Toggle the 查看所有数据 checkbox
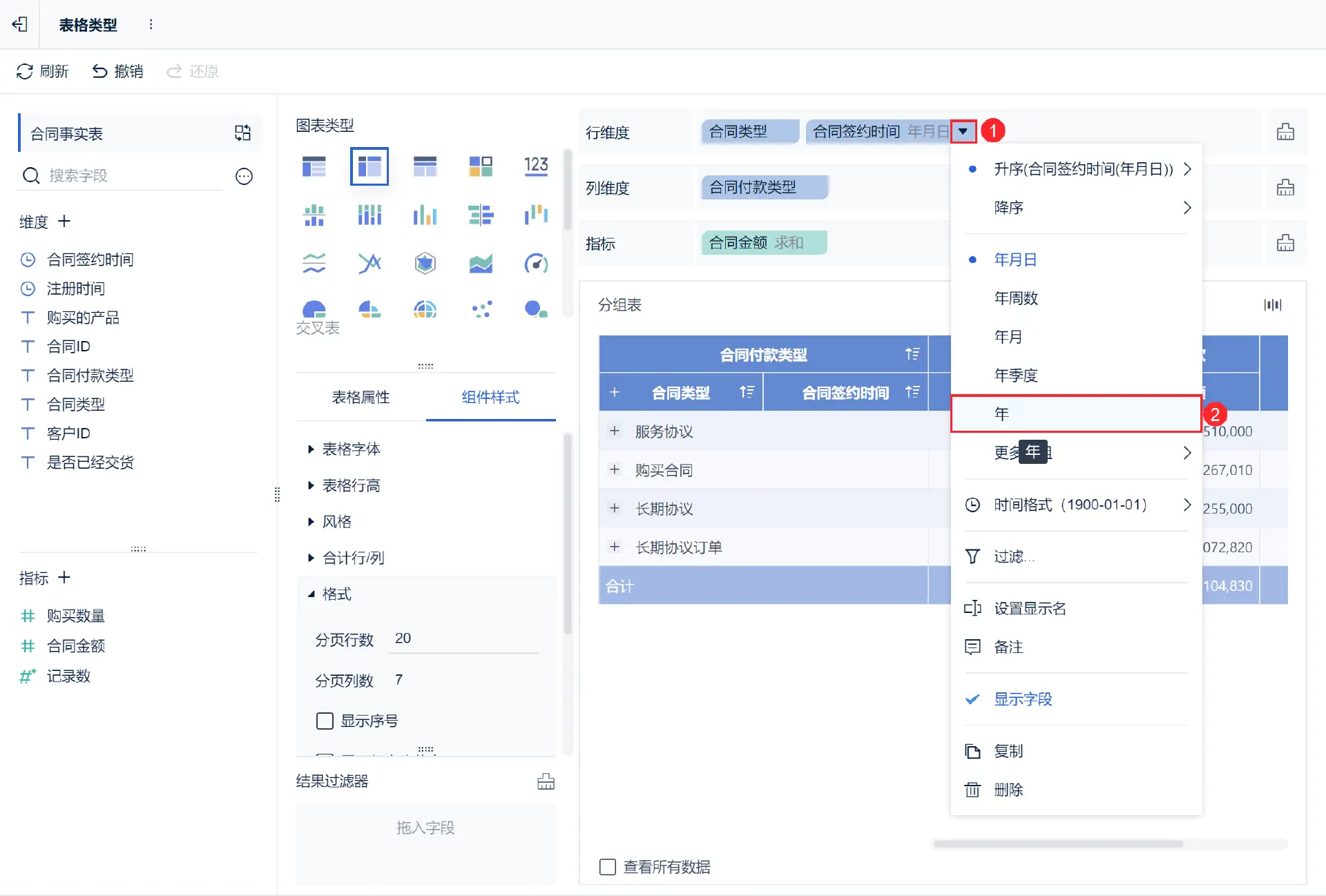 [x=608, y=866]
